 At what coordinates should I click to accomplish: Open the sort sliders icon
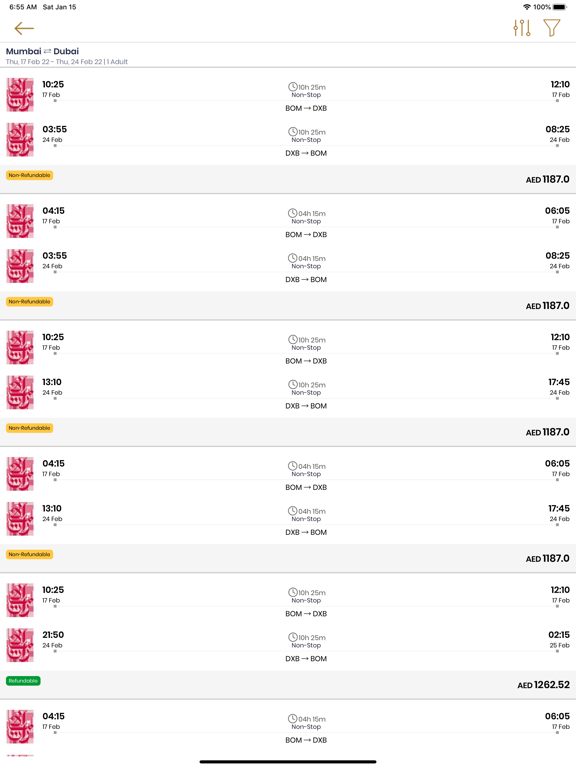coord(522,28)
